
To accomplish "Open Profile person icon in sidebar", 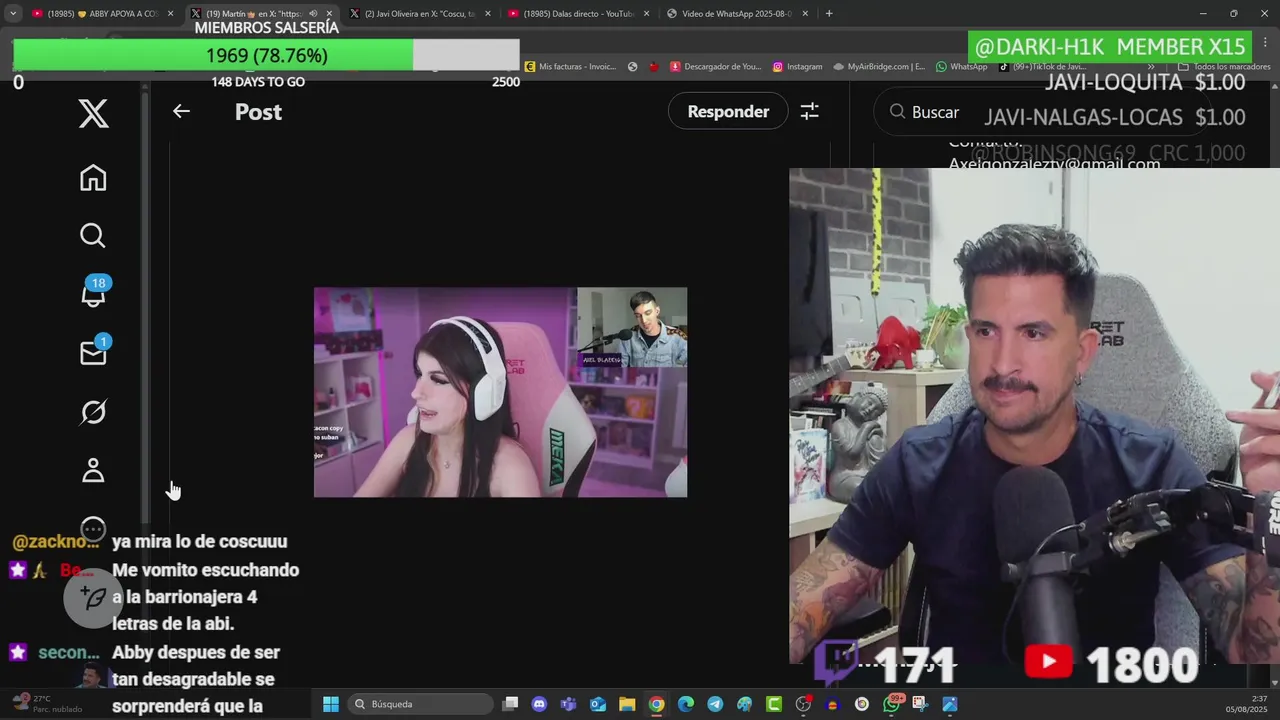I will point(93,470).
